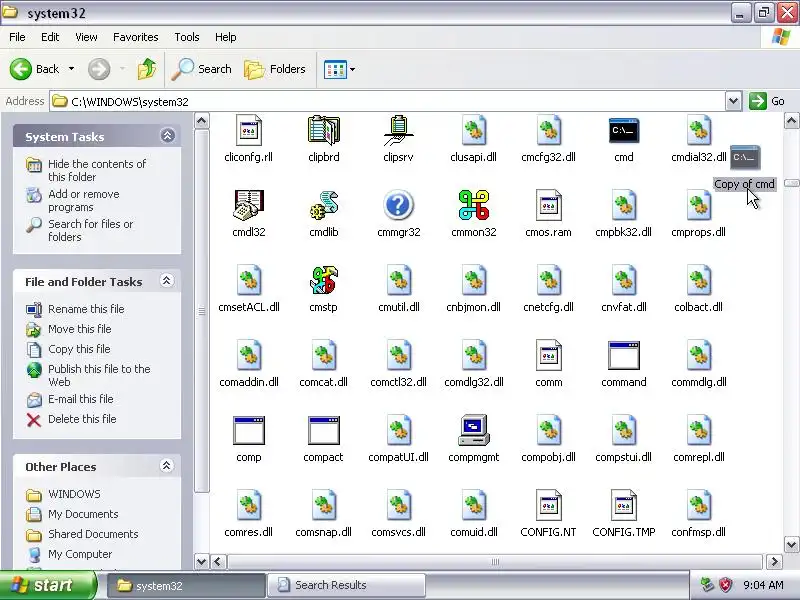This screenshot has width=800, height=600.
Task: Select the comm file icon
Action: tap(548, 355)
